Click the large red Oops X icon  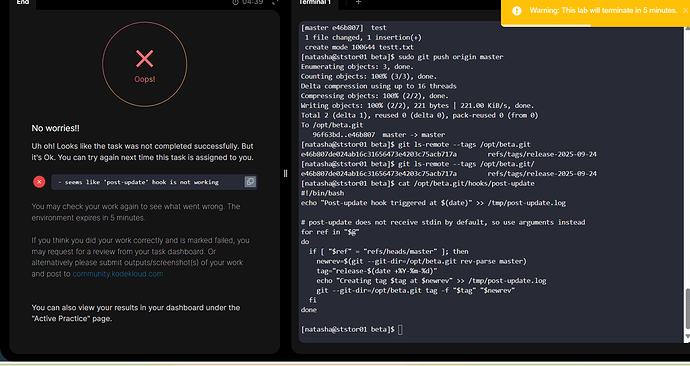pos(144,59)
